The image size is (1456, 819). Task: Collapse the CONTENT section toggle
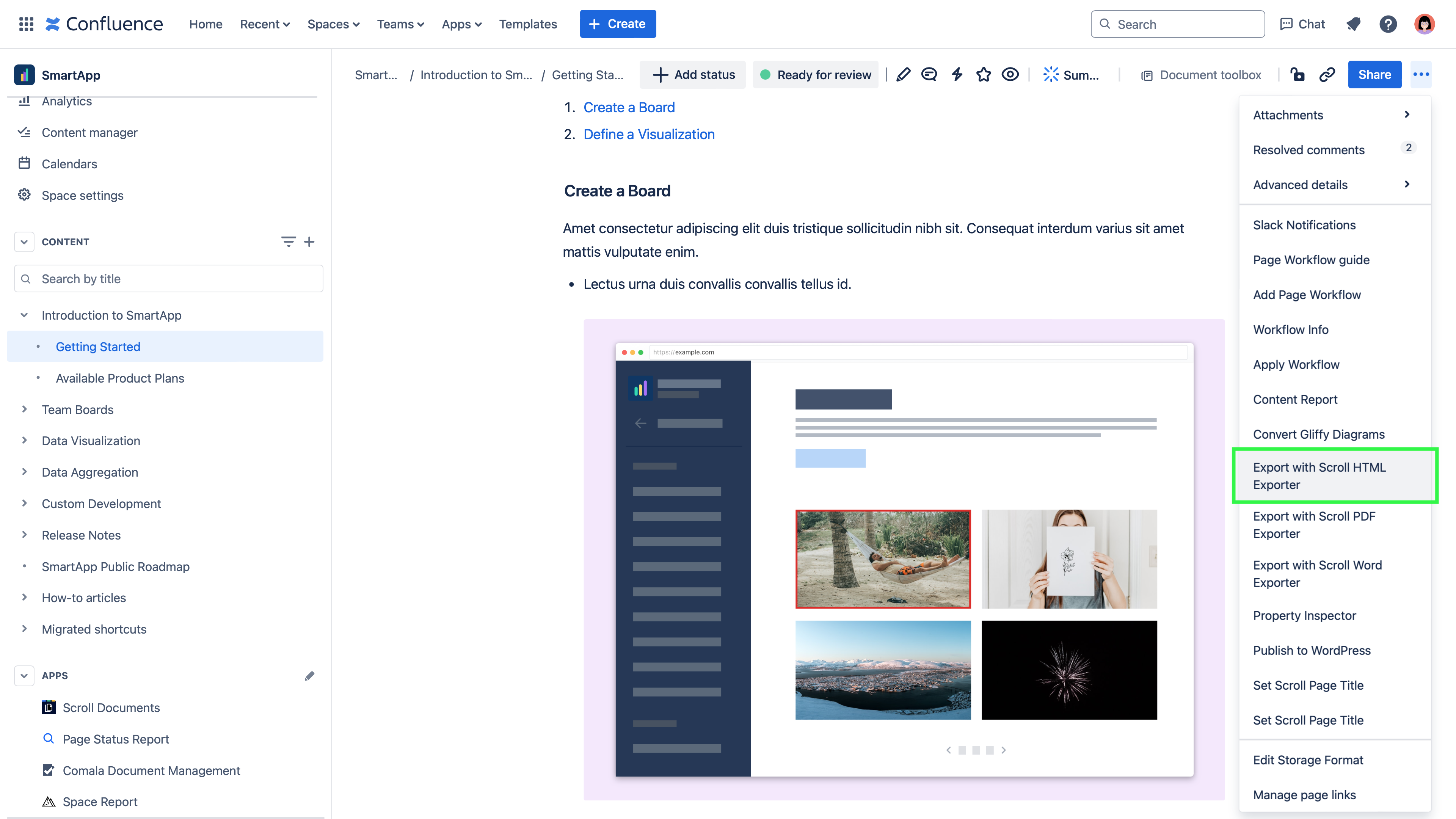click(x=24, y=242)
